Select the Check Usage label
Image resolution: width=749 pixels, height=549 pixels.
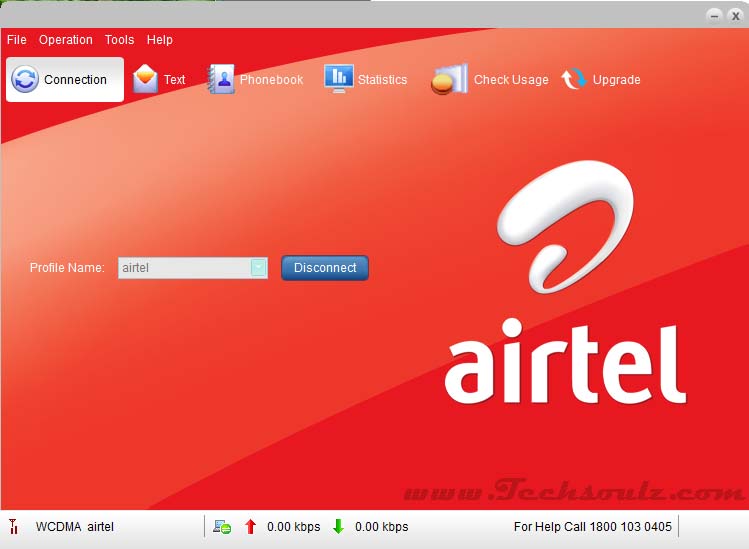point(511,79)
